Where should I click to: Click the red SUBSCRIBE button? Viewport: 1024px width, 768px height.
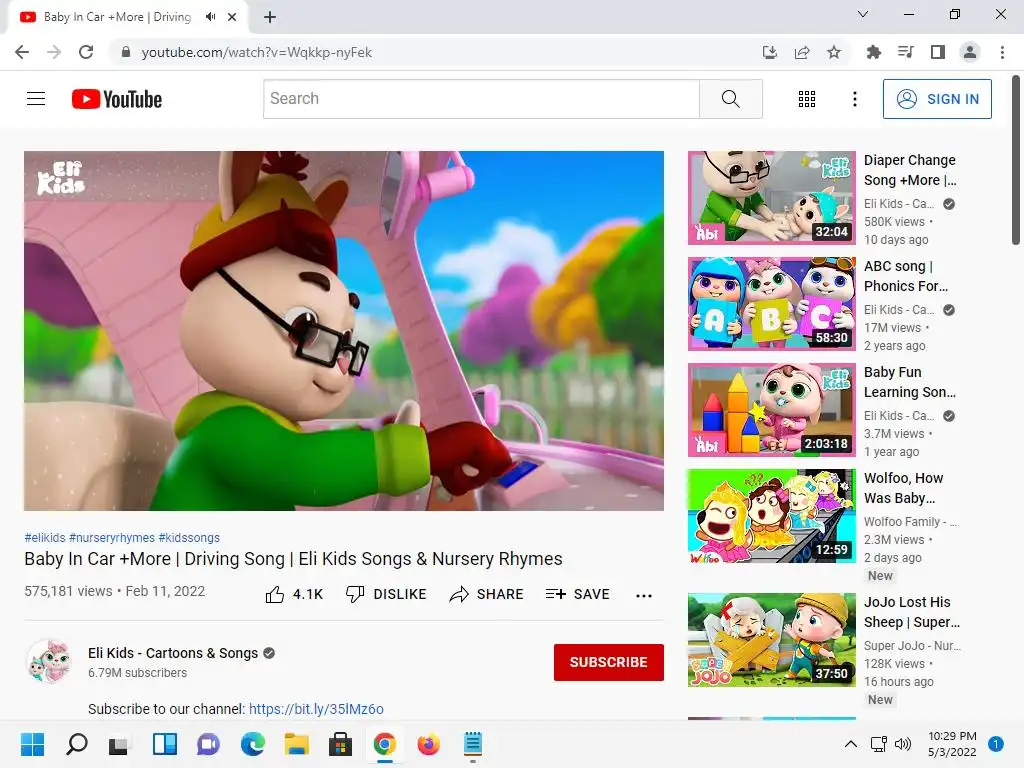[609, 662]
